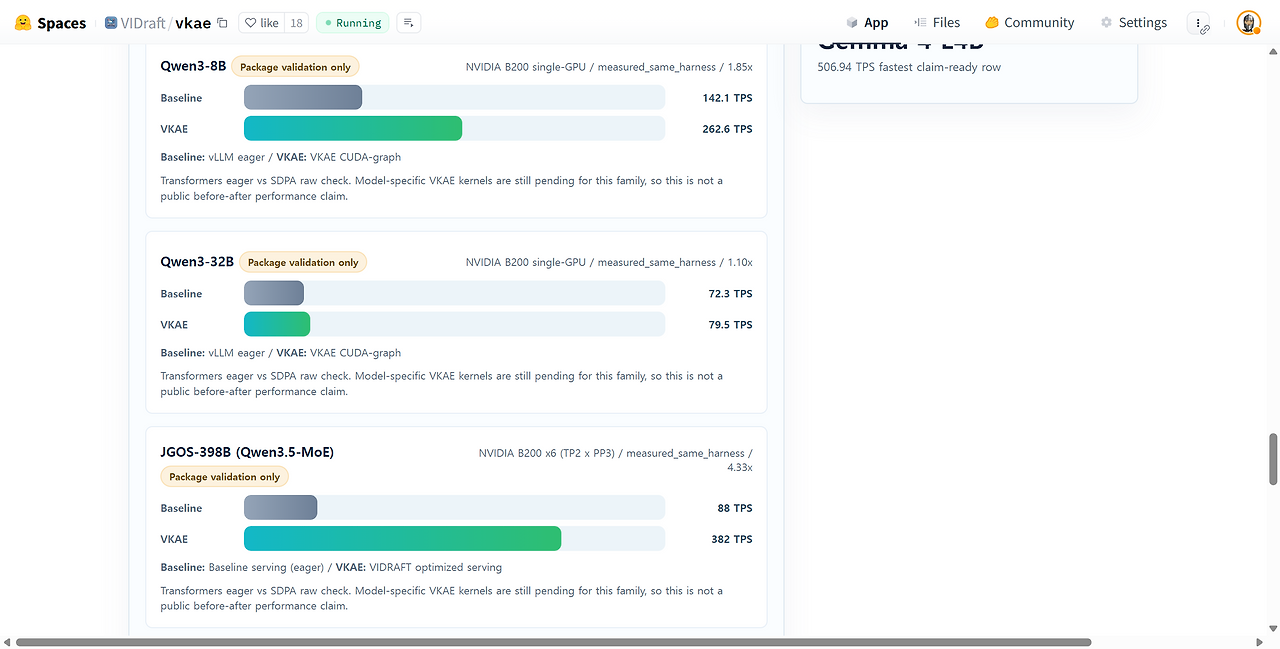This screenshot has height=649, width=1280.
Task: Click the JGOS-398B Package validation only badge
Action: (224, 477)
